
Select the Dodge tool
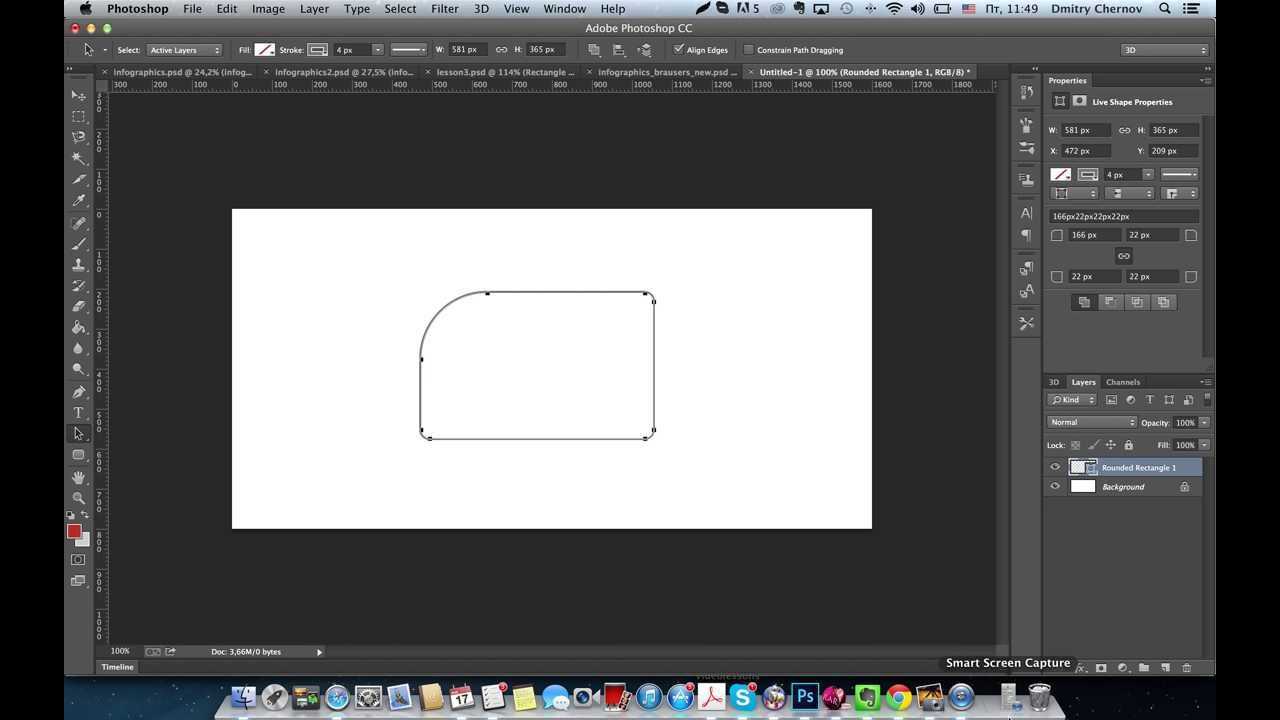(x=79, y=370)
